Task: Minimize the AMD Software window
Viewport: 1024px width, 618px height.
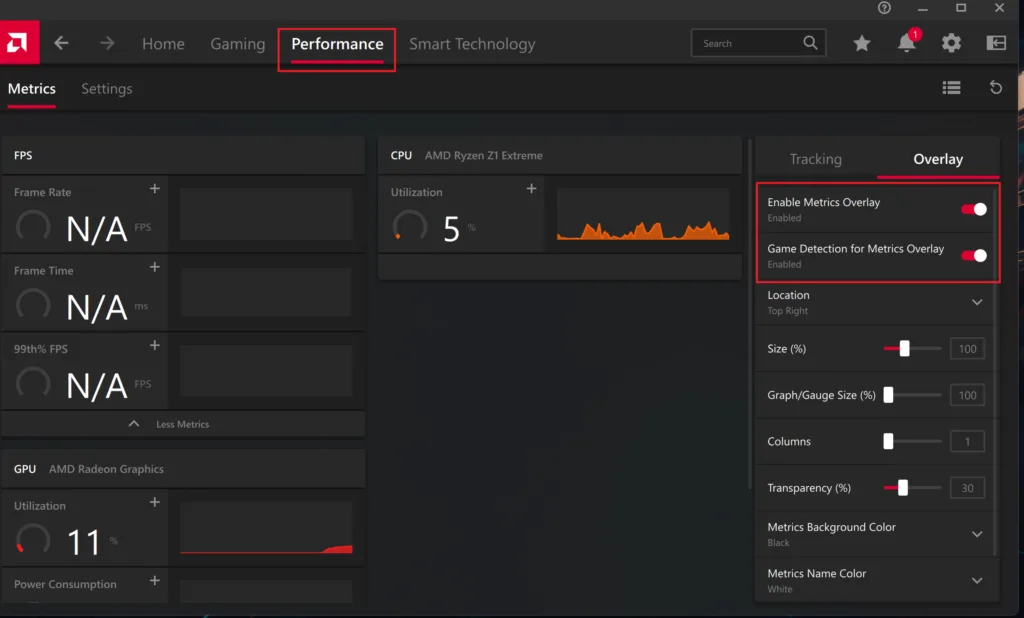Action: point(922,8)
